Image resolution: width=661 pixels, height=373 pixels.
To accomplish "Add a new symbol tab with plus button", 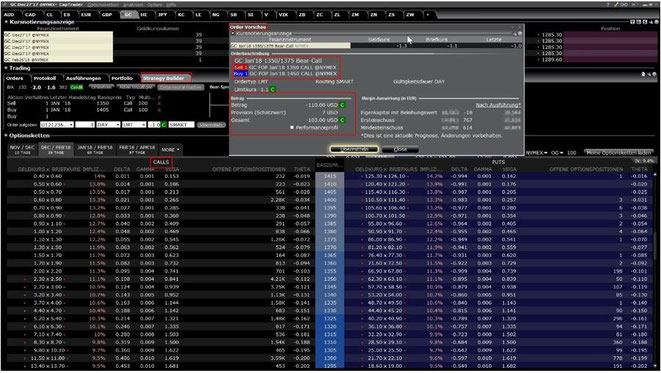I will point(427,14).
